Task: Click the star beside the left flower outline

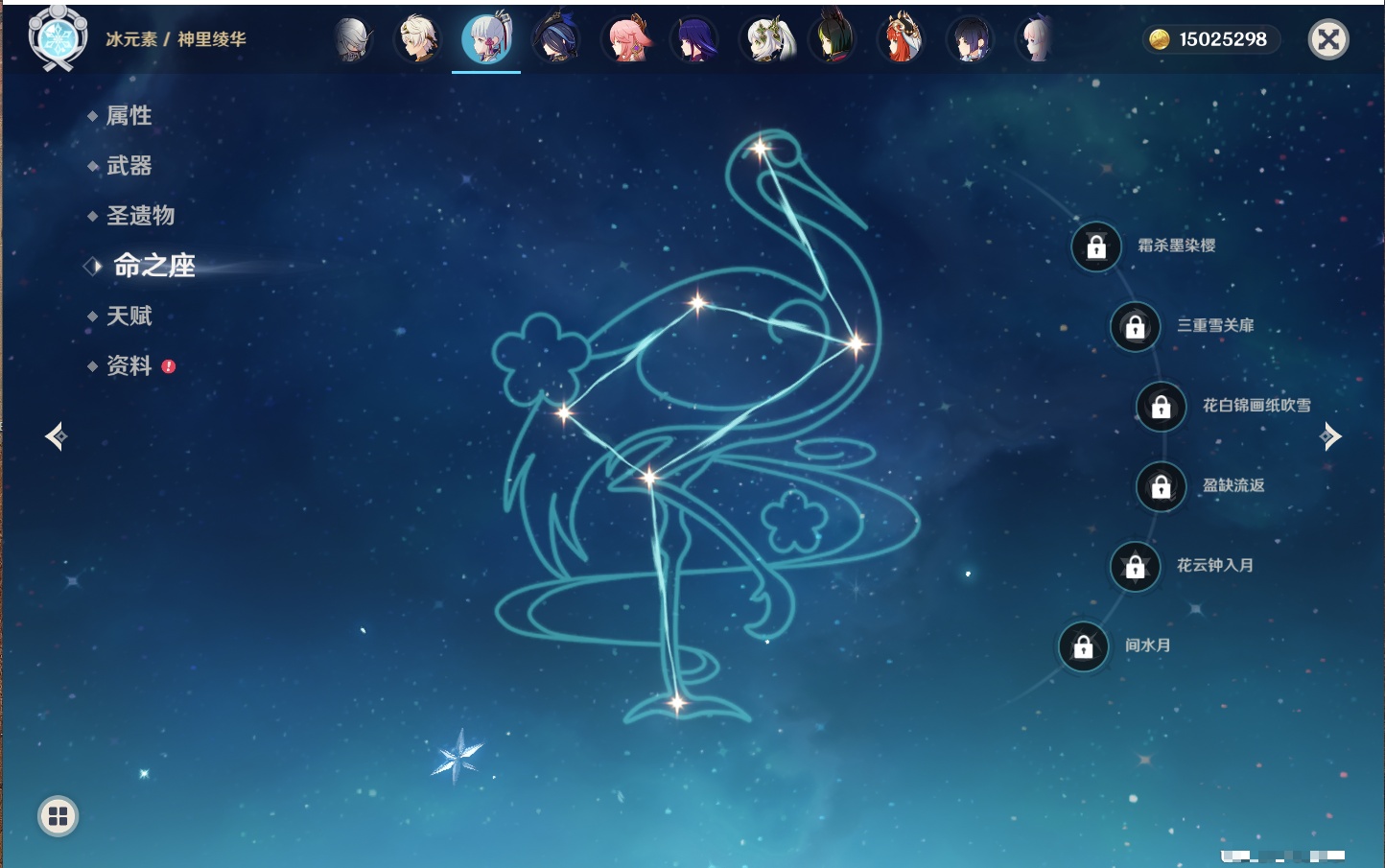Action: click(564, 413)
